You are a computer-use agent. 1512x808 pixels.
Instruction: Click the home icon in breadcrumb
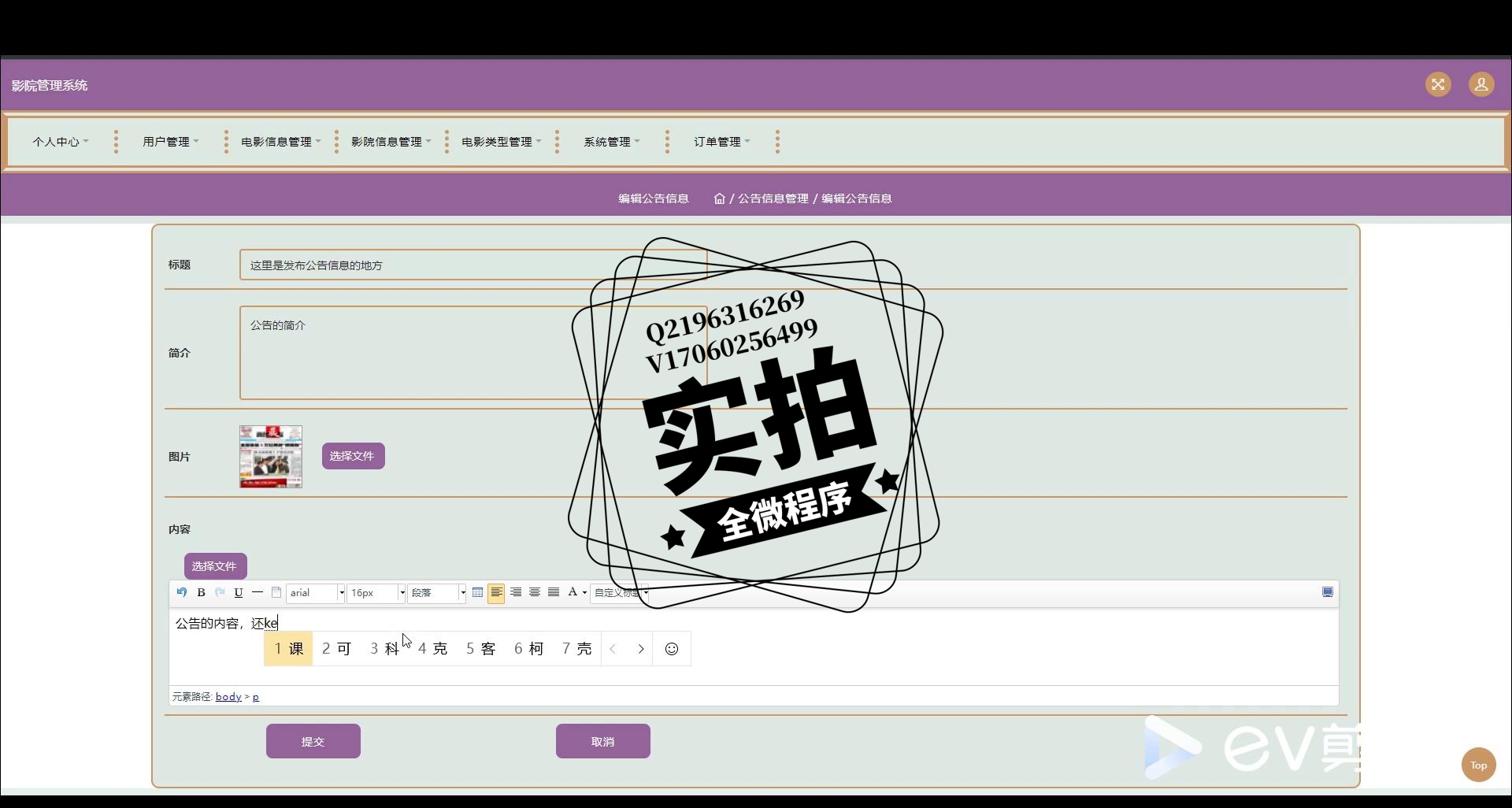(x=719, y=198)
